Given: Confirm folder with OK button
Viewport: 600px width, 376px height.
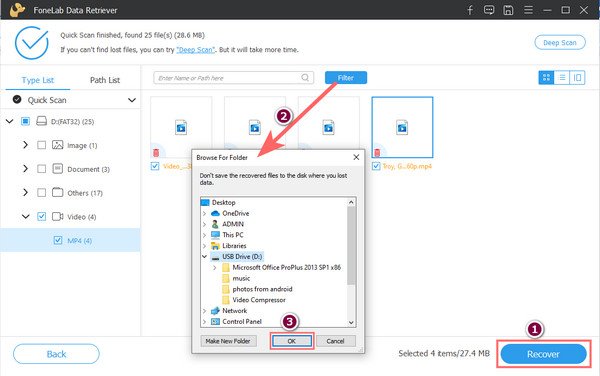Looking at the screenshot, I should coord(292,341).
